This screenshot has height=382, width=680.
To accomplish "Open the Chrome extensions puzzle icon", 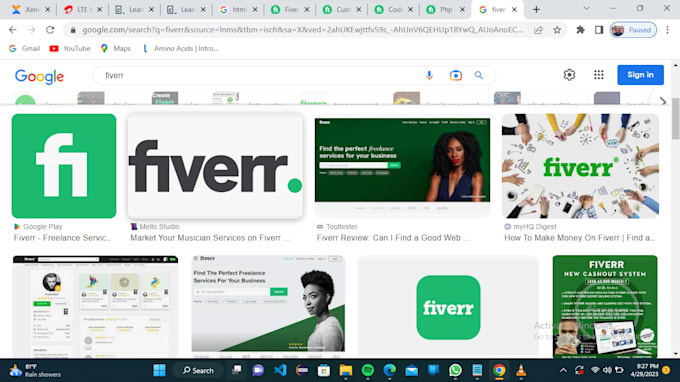I will 580,30.
